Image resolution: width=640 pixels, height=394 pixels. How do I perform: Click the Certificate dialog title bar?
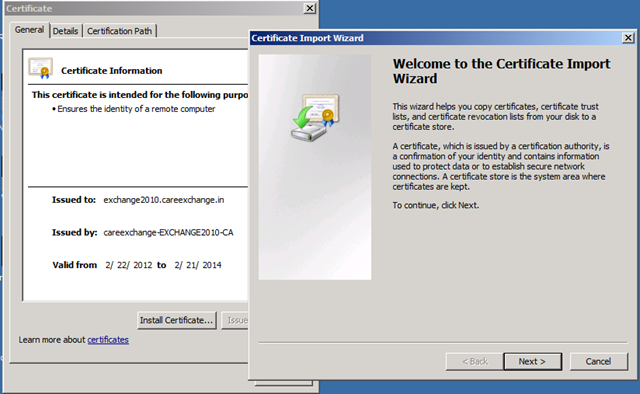[x=155, y=9]
